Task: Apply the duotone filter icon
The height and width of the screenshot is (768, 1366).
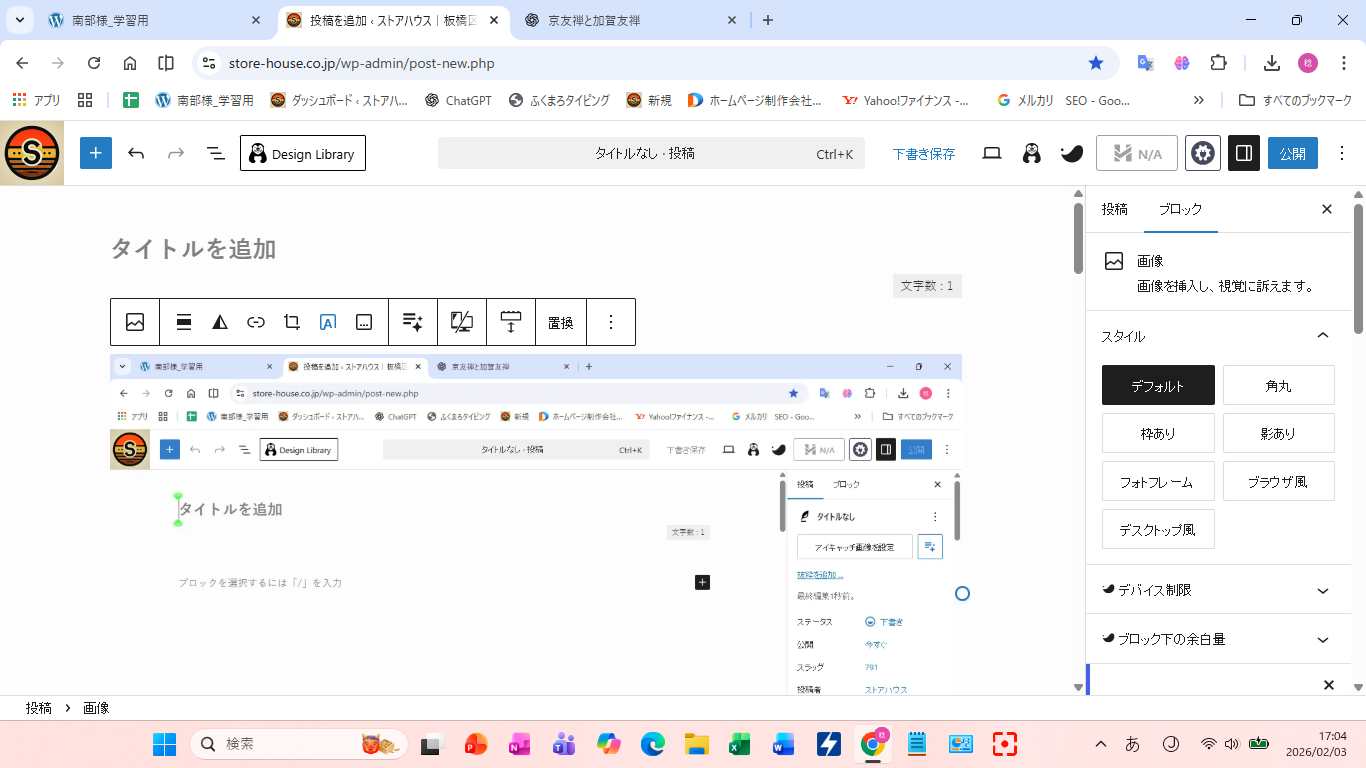Action: pyautogui.click(x=220, y=322)
